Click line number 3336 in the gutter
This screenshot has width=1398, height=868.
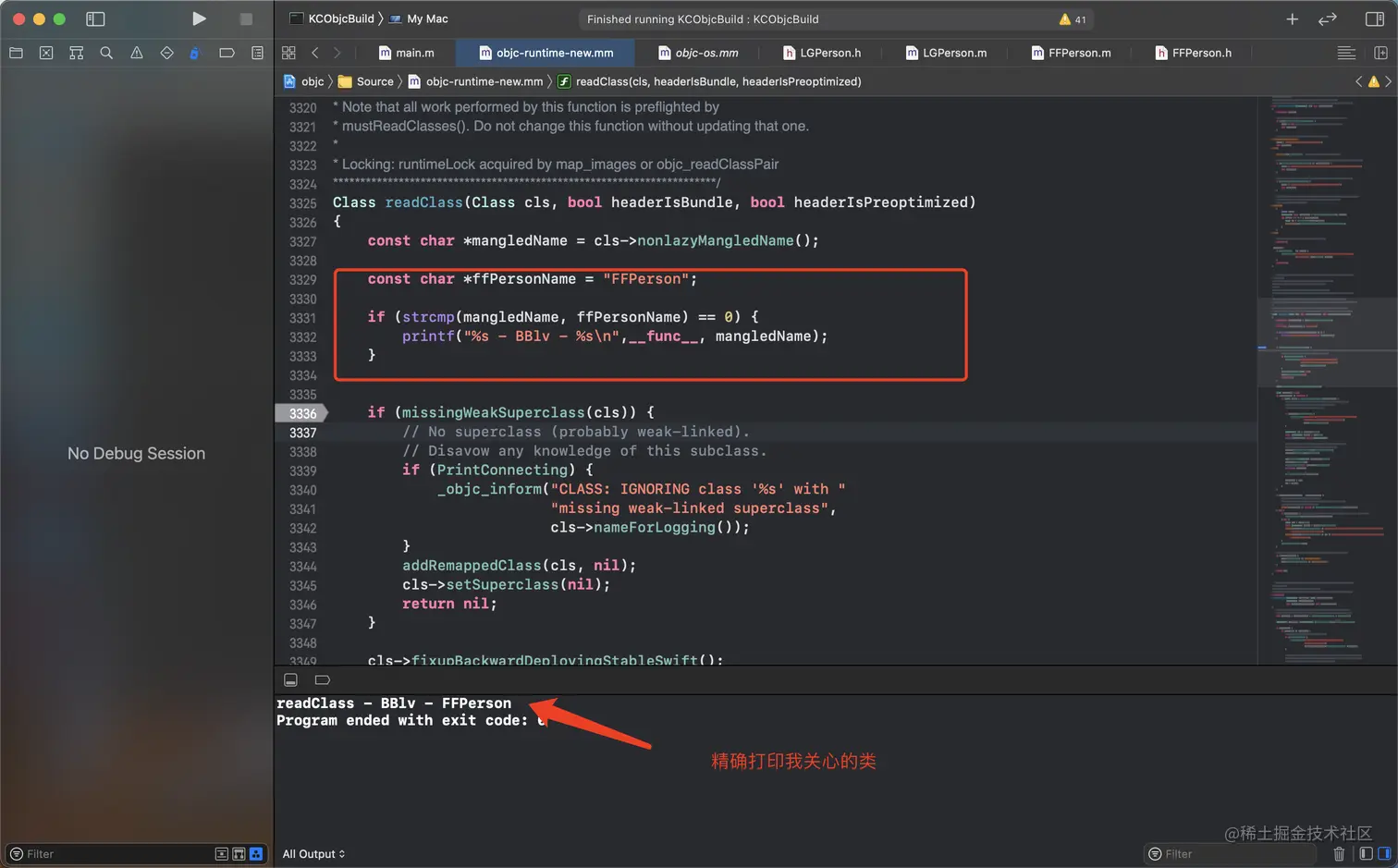tap(302, 413)
